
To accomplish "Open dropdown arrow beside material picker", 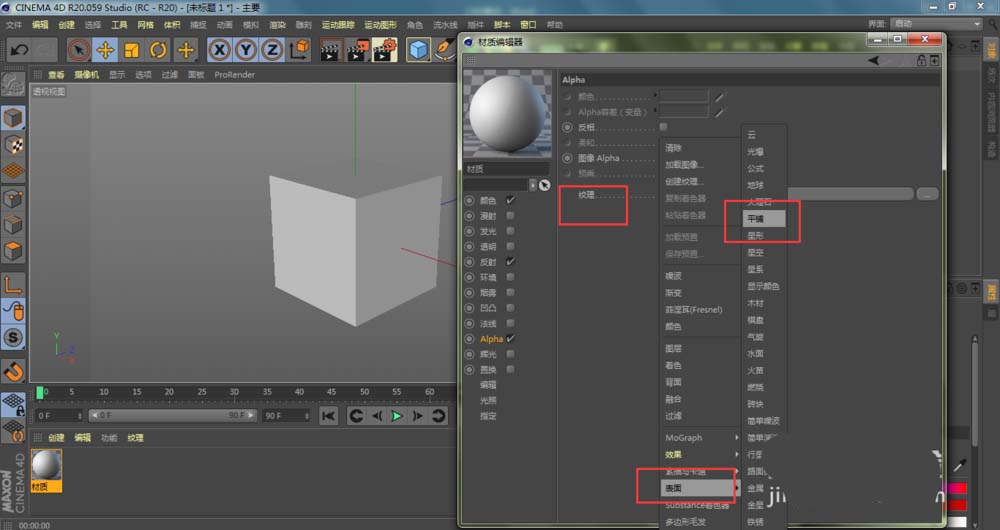I will (x=533, y=185).
